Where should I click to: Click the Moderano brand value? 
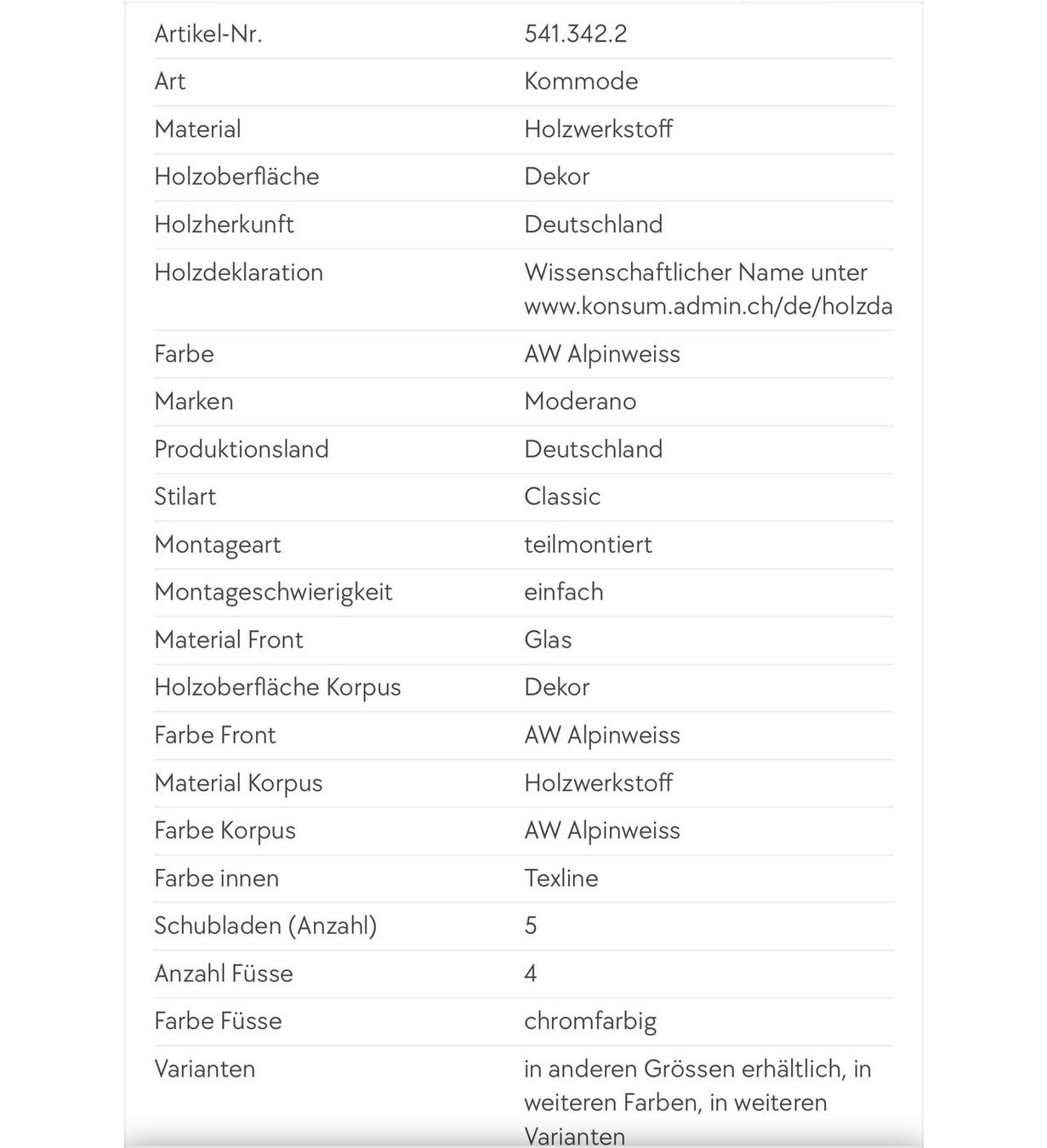point(580,401)
